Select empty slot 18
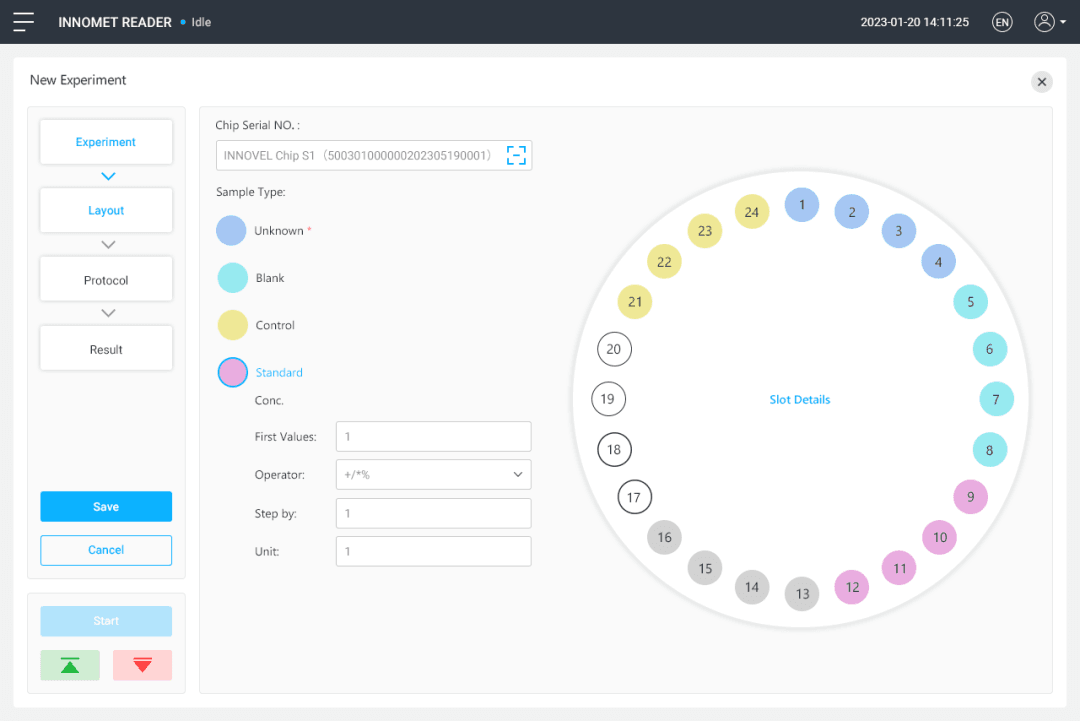The height and width of the screenshot is (721, 1080). click(x=614, y=450)
